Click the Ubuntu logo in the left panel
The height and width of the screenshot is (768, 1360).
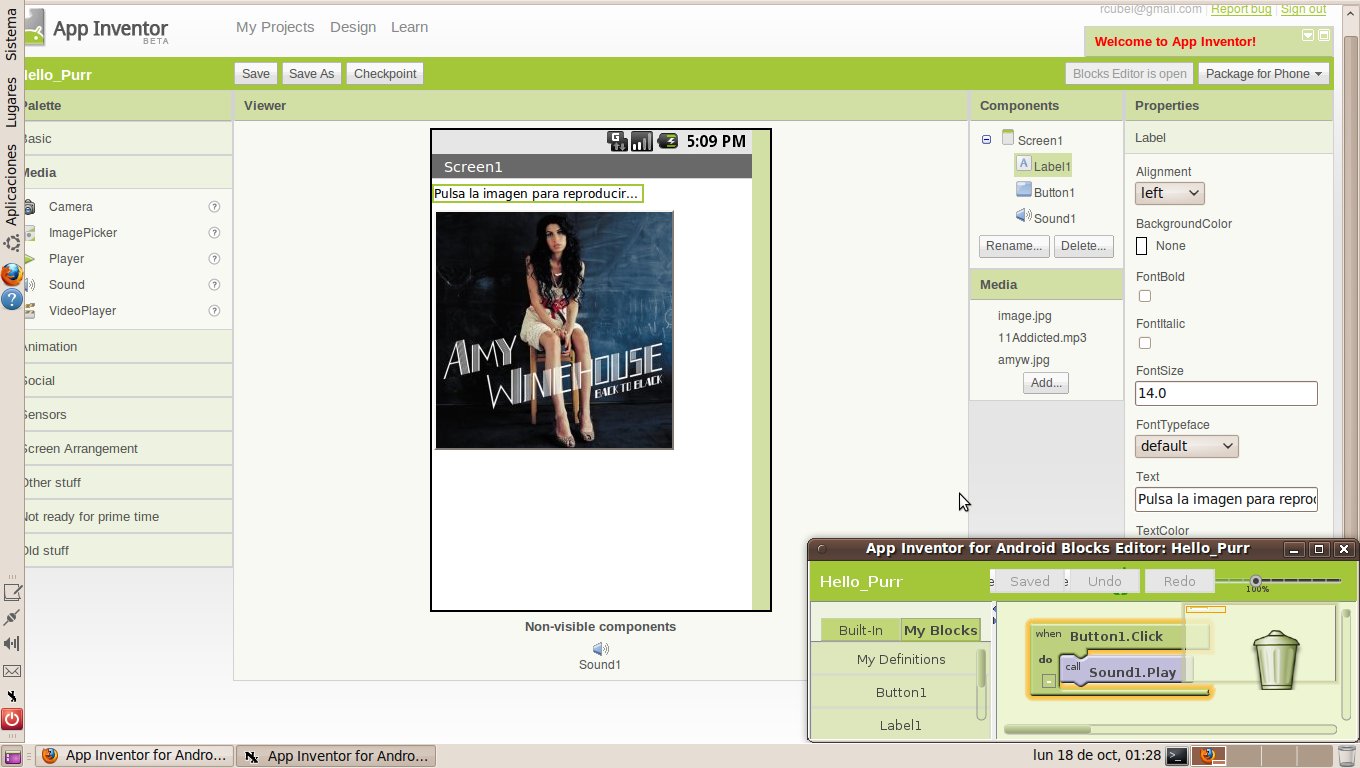tap(12, 243)
